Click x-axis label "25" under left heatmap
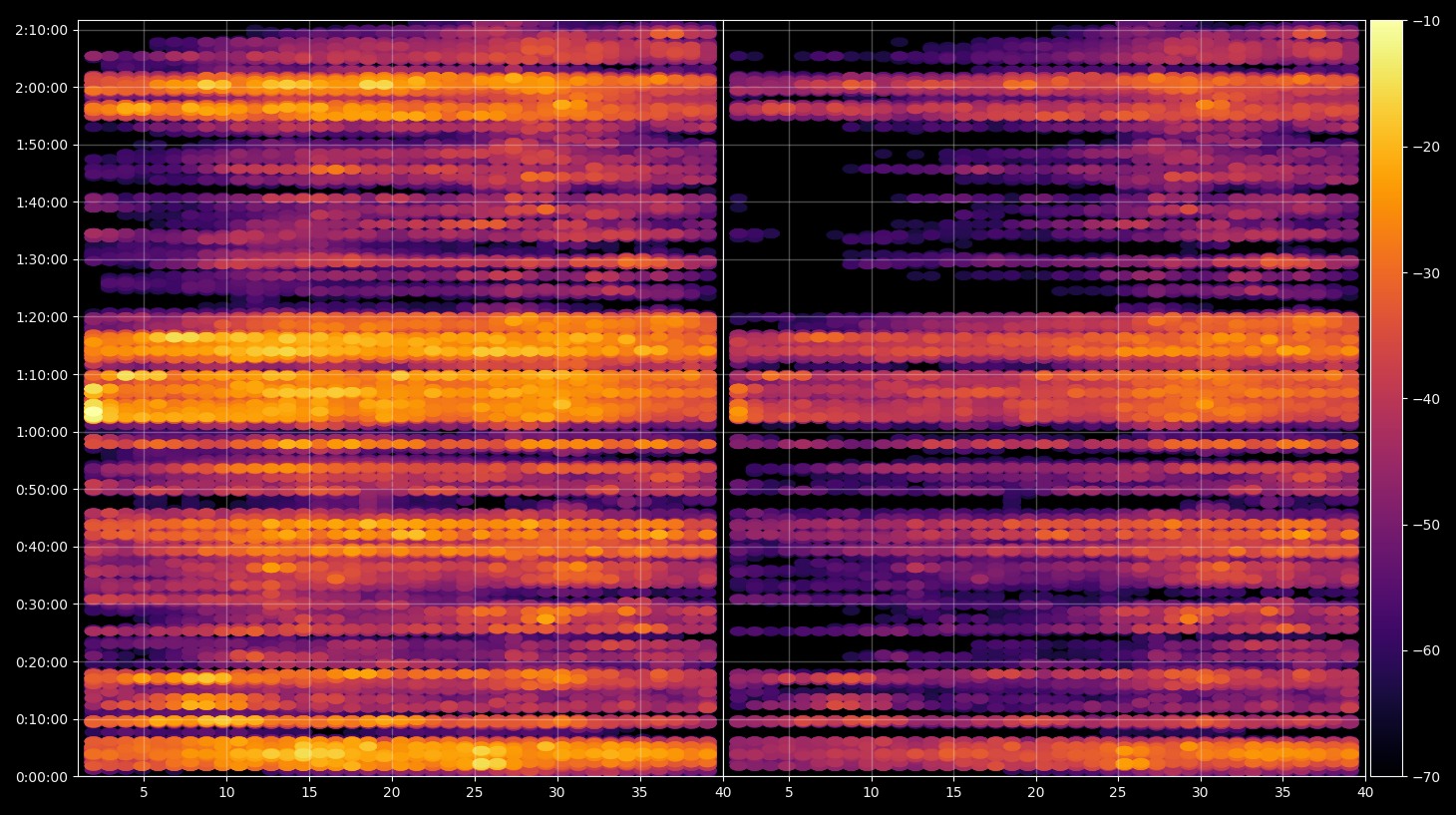The width and height of the screenshot is (1456, 815). (x=474, y=793)
